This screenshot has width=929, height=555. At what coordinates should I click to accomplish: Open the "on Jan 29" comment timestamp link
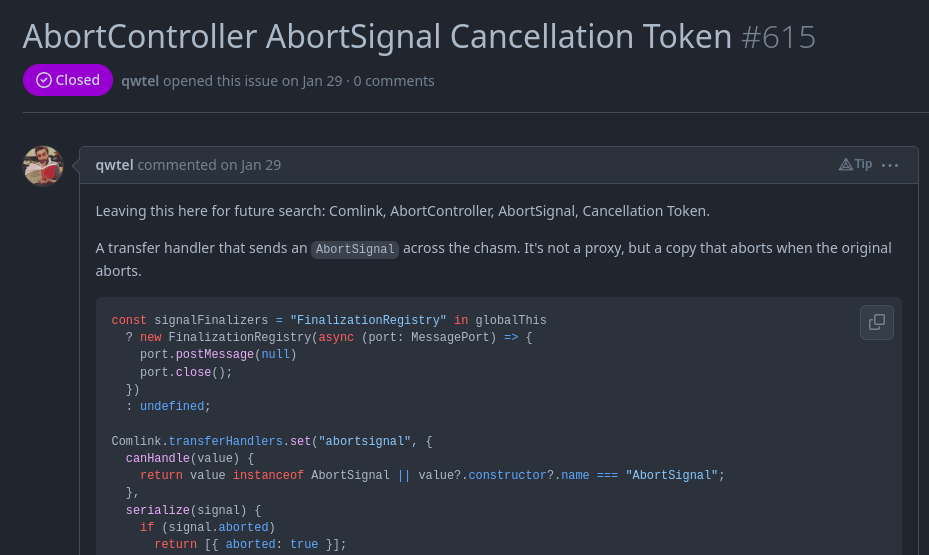coord(251,165)
